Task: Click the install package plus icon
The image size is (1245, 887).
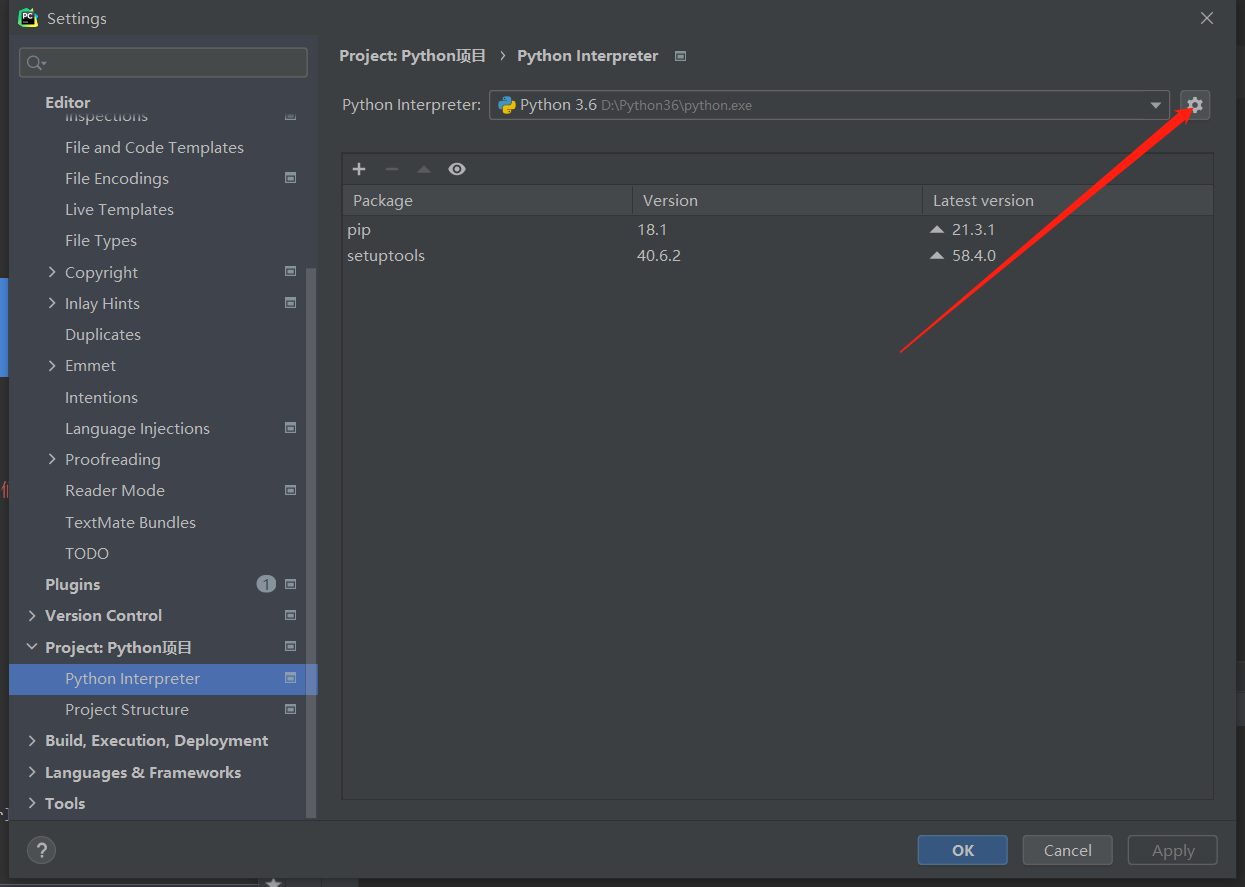Action: click(x=359, y=169)
